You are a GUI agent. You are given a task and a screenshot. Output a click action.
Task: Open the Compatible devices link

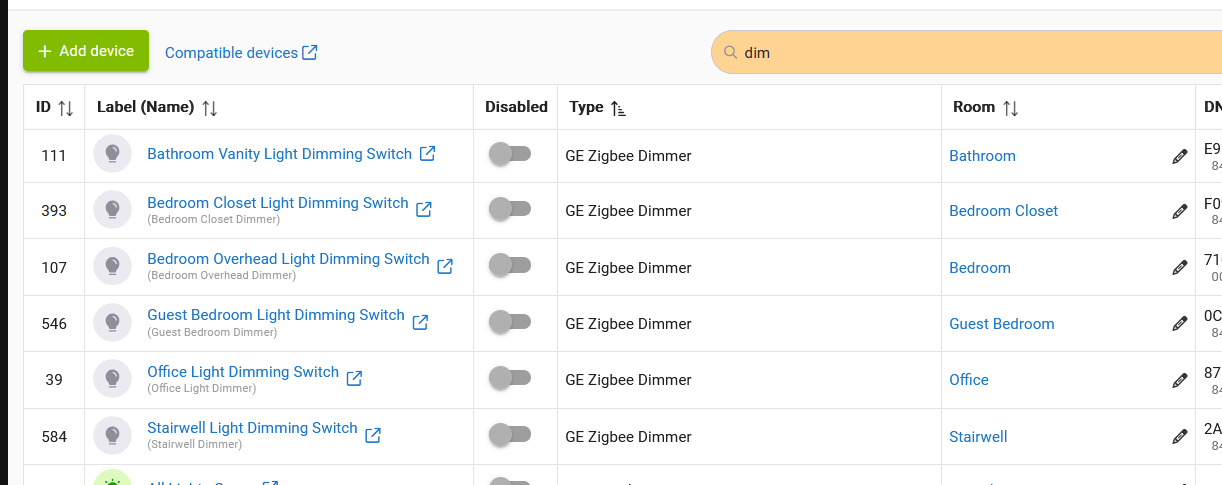(x=241, y=53)
